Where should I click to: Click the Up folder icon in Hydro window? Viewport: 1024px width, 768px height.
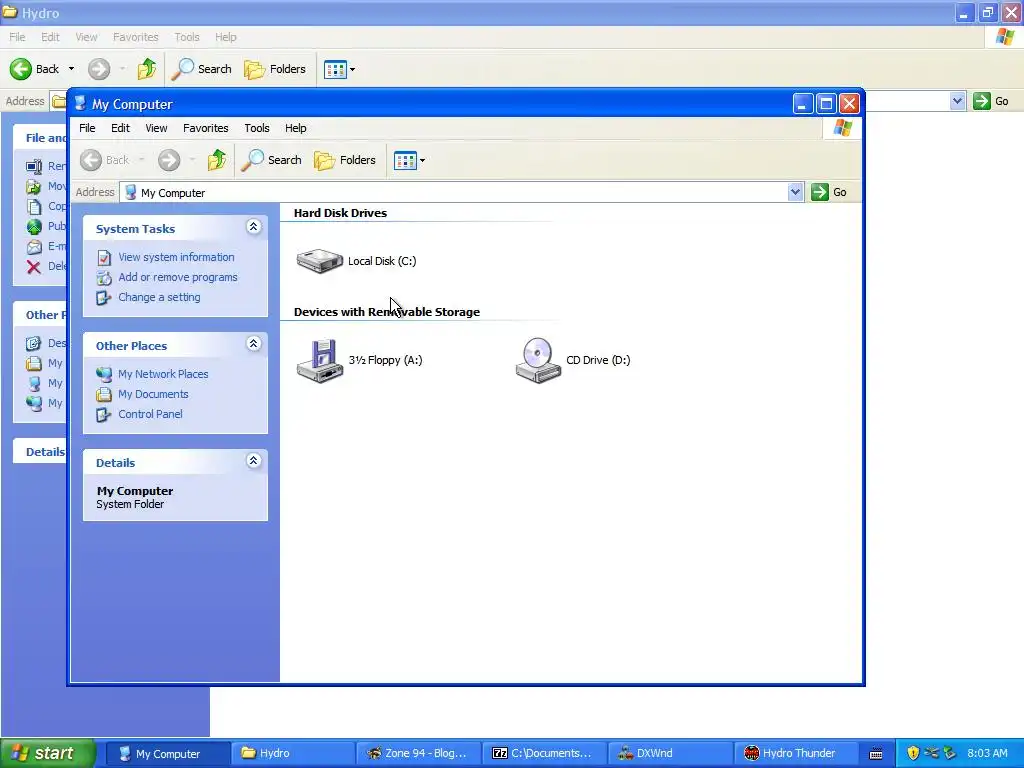pos(146,69)
